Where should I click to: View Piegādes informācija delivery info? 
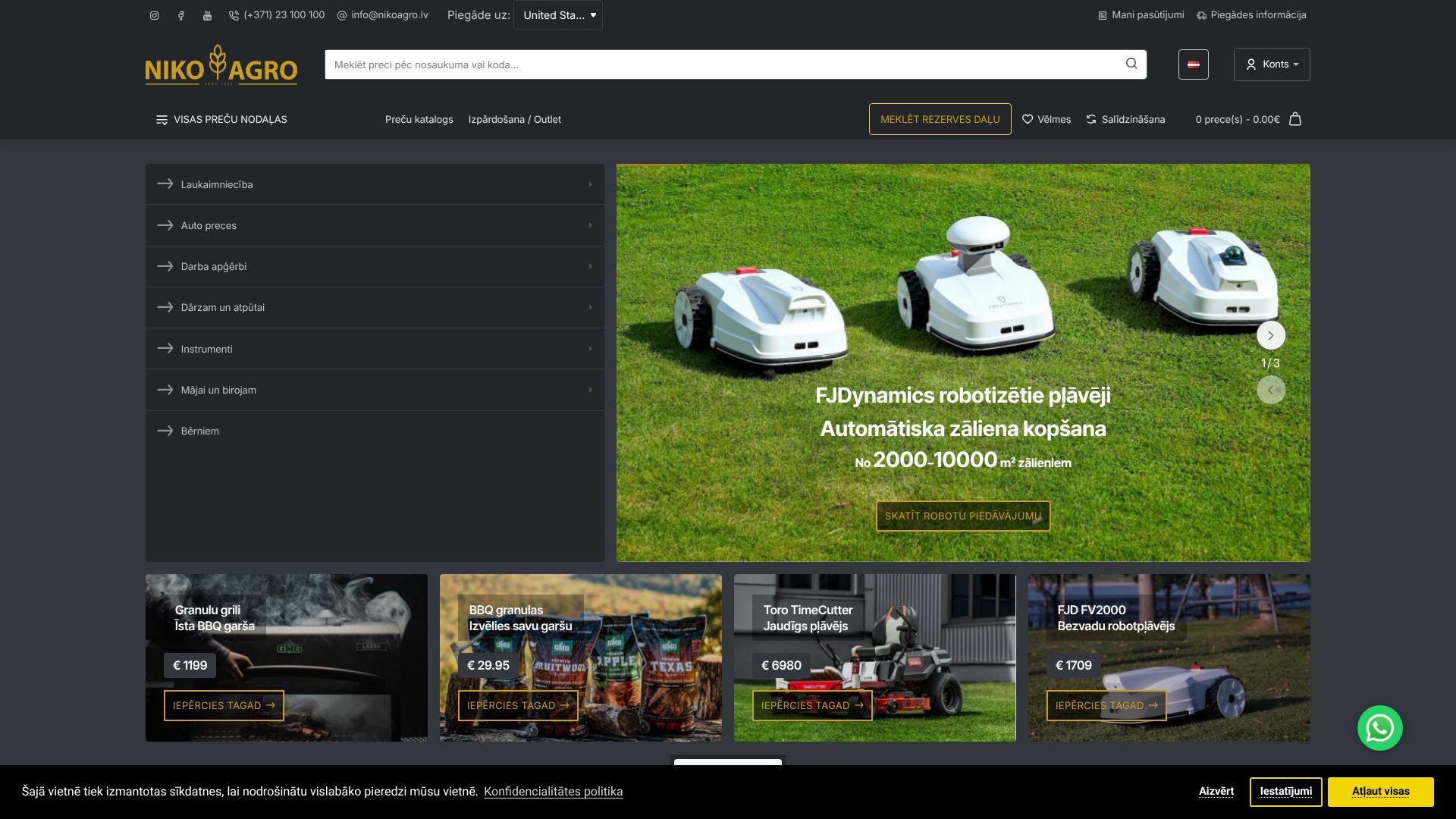[1251, 15]
